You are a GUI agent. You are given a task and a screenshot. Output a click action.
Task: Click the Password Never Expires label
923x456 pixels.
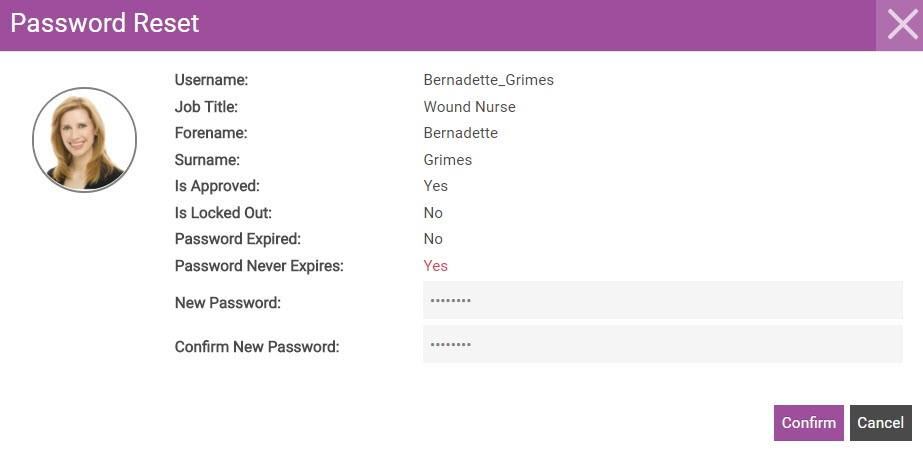pyautogui.click(x=259, y=266)
